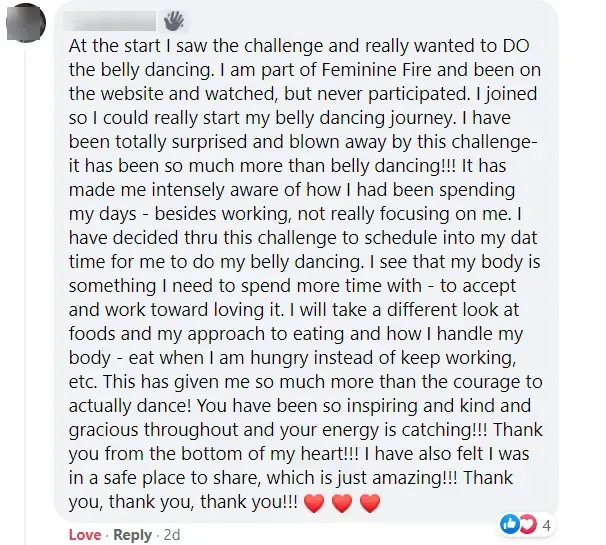
Task: Click the word "gracious" in the comment
Action: pyautogui.click(x=104, y=430)
